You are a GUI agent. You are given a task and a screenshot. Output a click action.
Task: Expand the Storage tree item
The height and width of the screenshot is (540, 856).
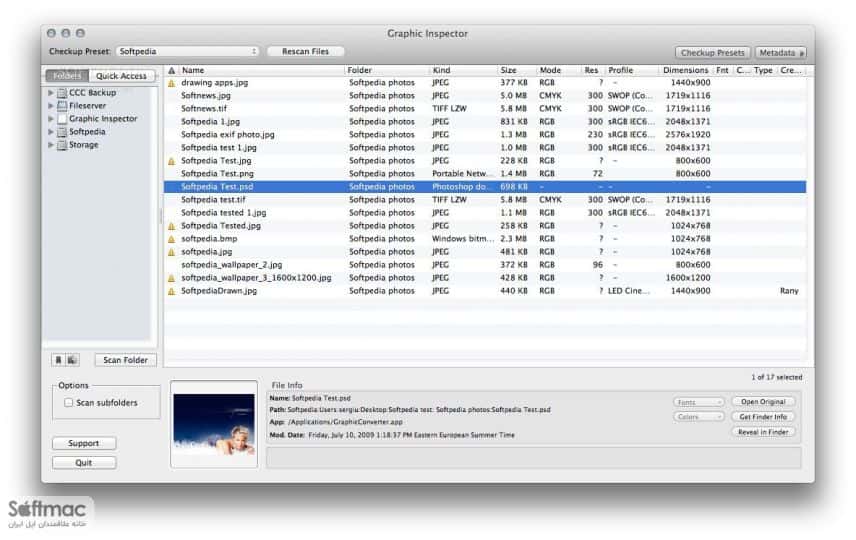tap(51, 145)
